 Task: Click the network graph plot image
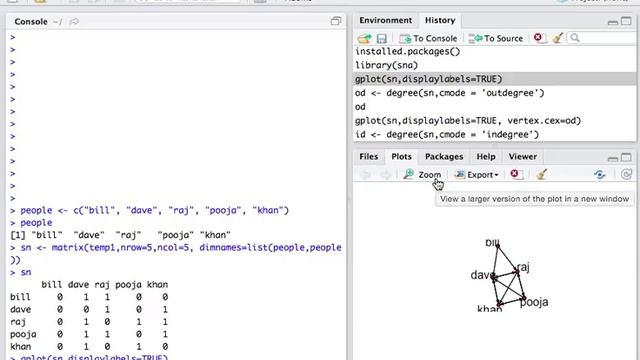(x=509, y=276)
